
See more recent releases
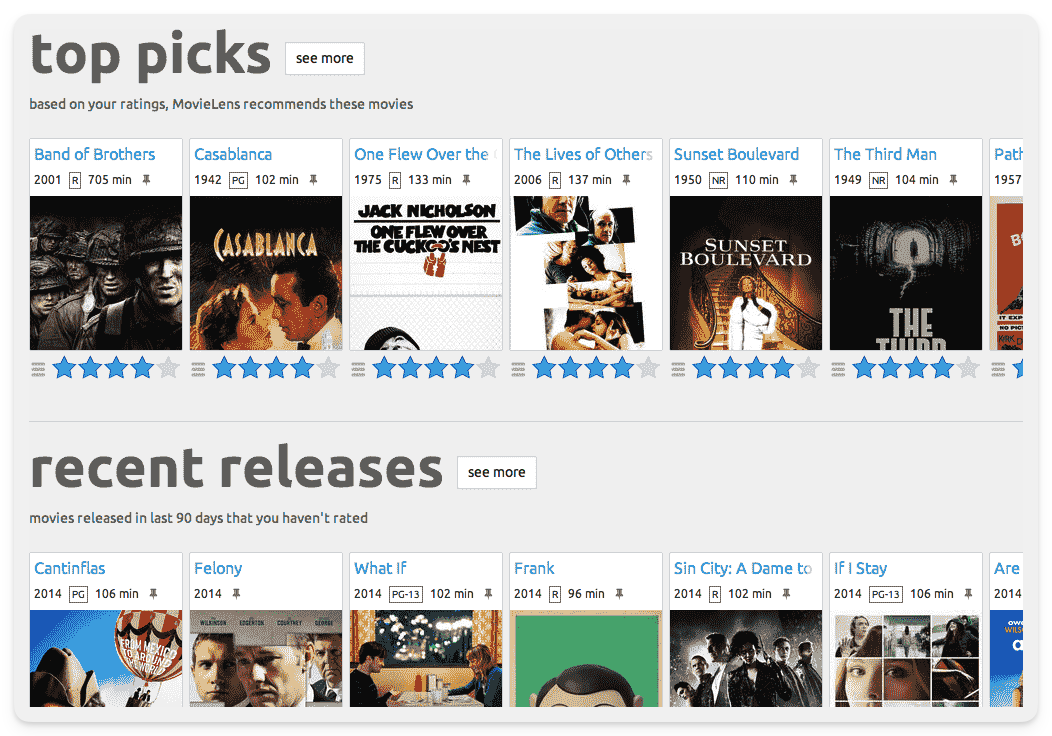(496, 473)
